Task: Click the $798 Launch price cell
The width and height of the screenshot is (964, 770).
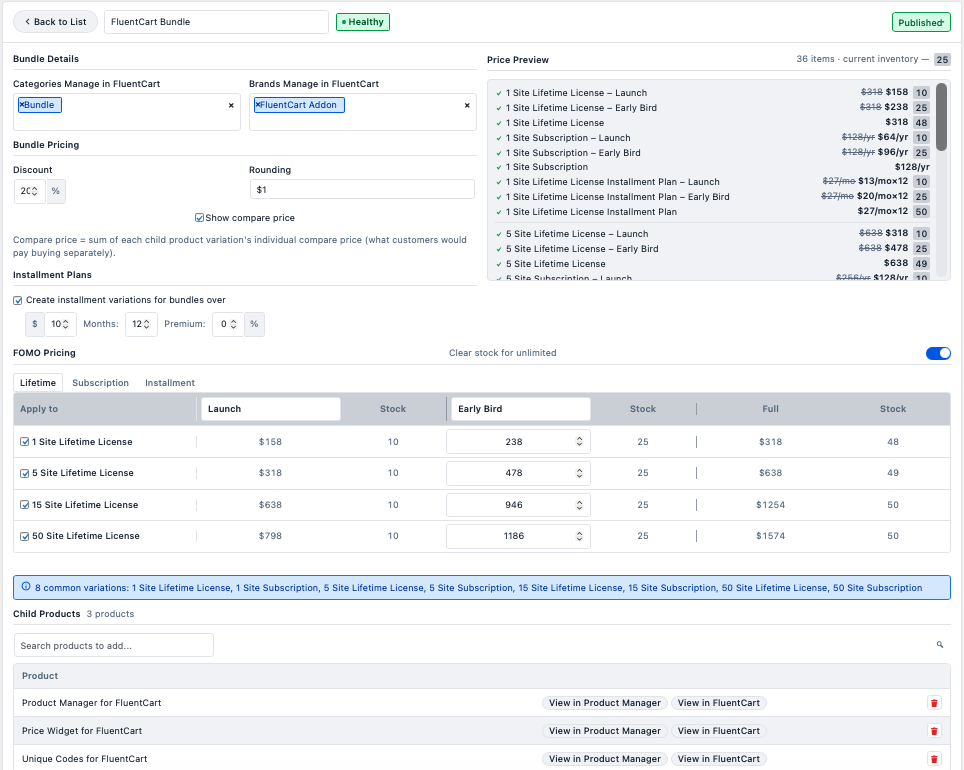Action: (x=271, y=536)
